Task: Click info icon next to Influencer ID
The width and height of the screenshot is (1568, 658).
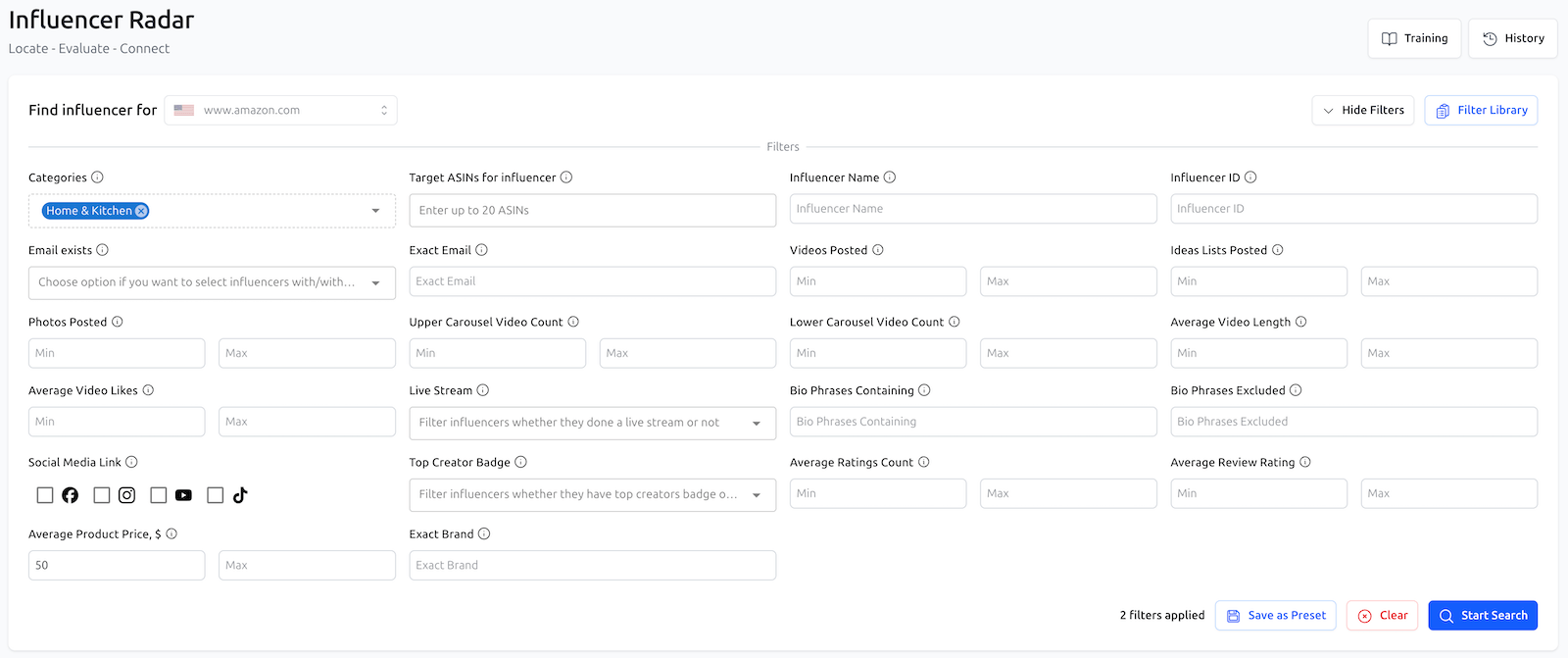Action: 1250,177
